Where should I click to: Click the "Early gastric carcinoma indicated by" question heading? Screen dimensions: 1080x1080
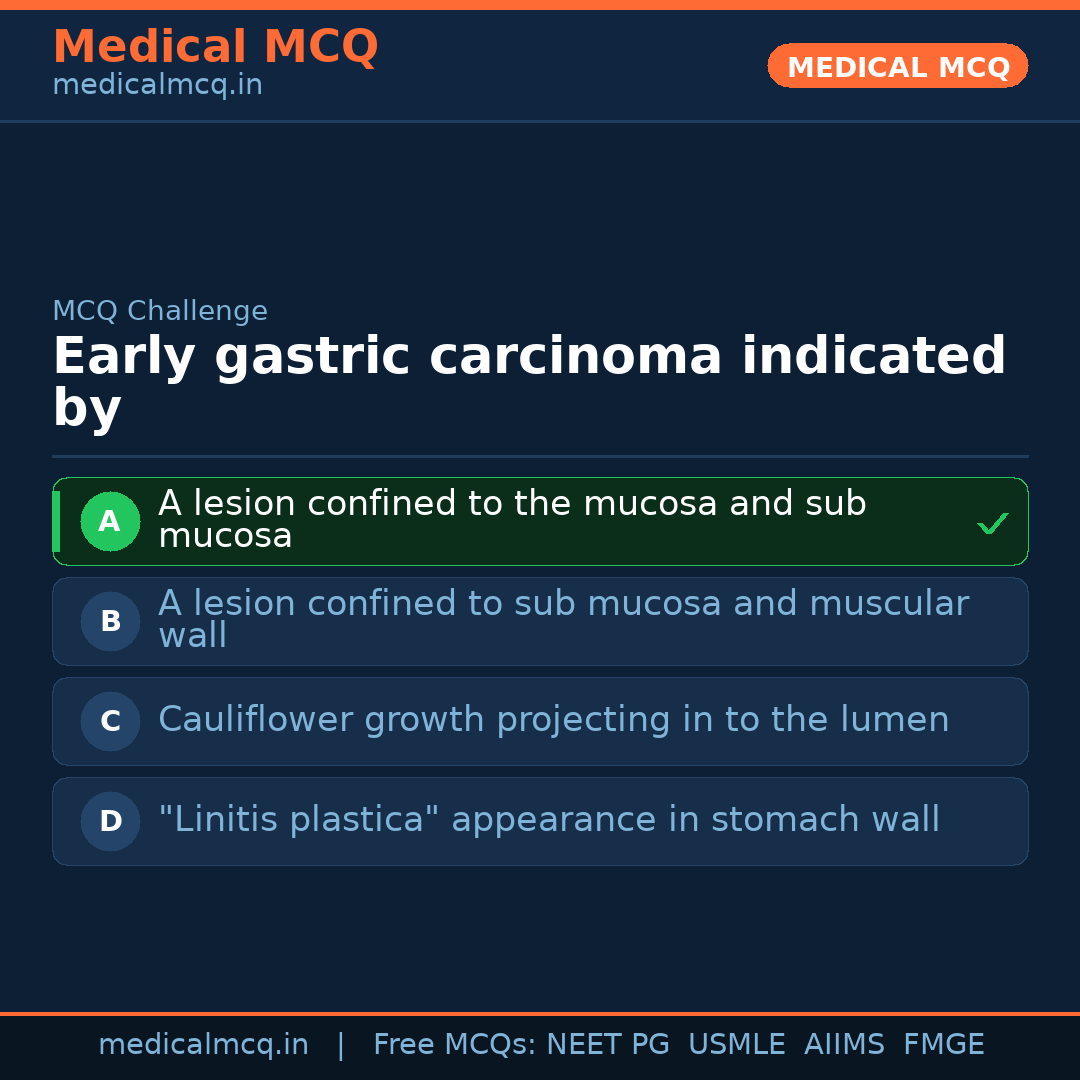point(528,381)
